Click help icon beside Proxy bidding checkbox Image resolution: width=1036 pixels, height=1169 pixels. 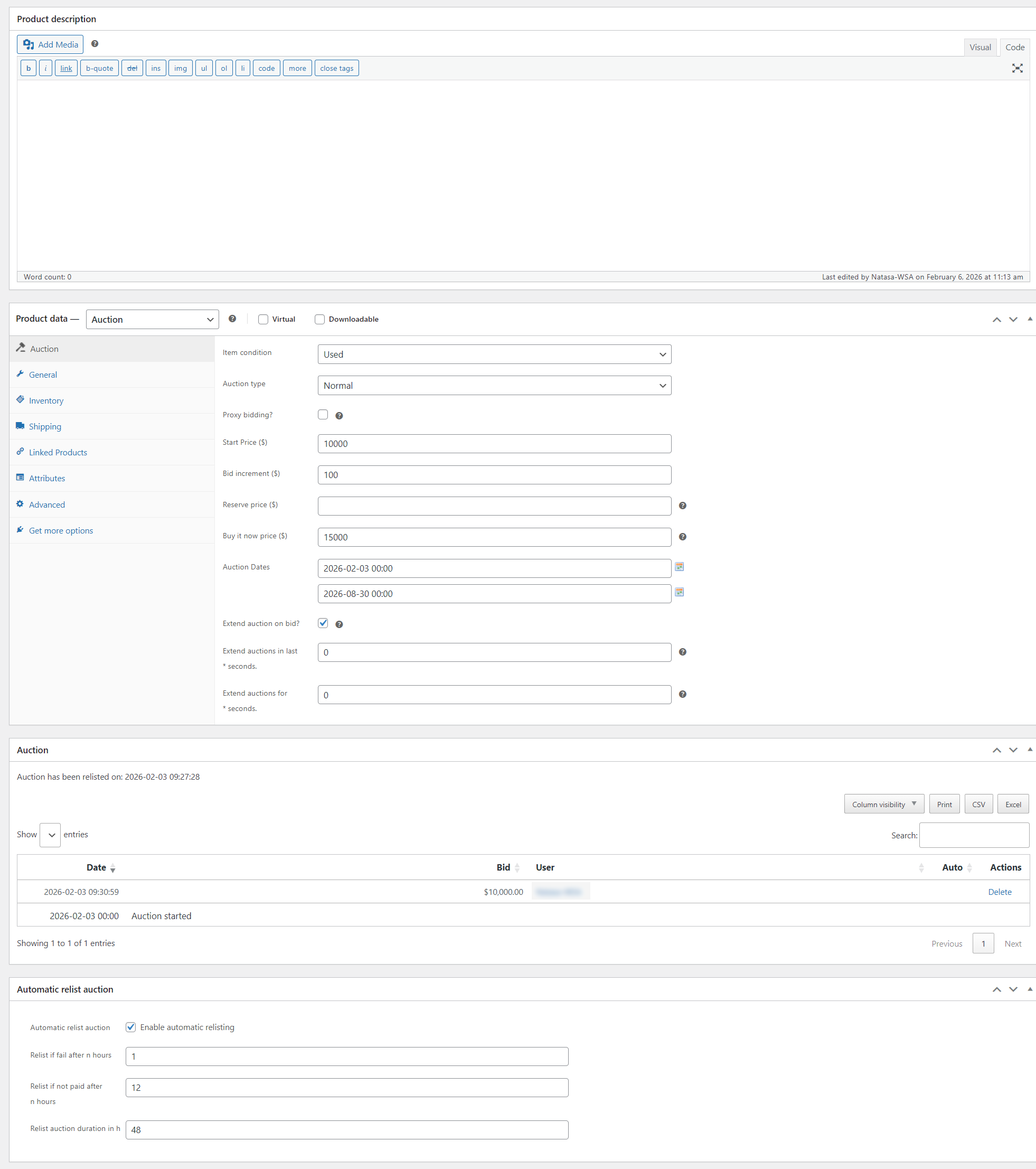click(339, 416)
